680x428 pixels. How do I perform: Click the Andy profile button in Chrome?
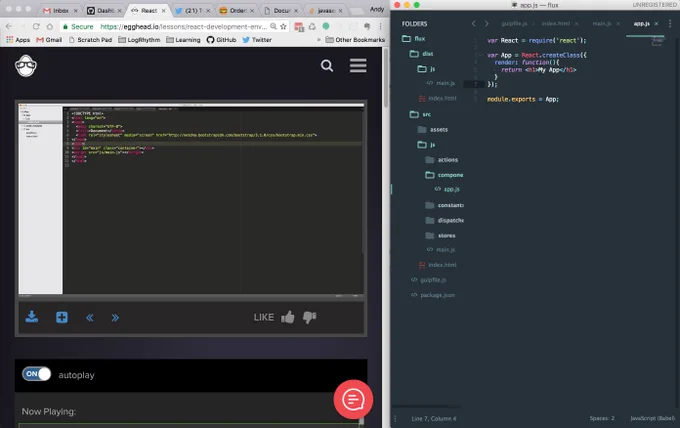[x=377, y=9]
